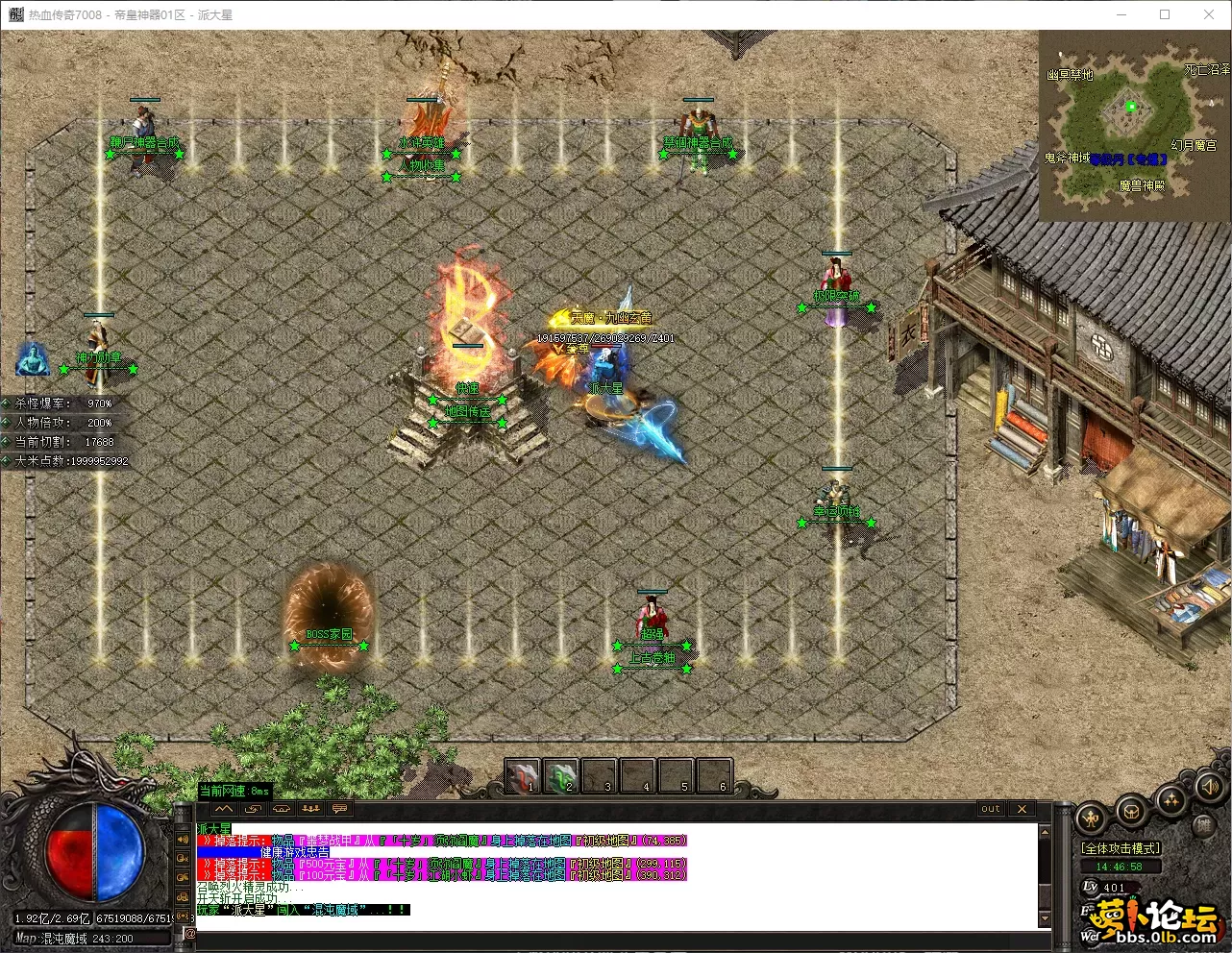Open the group members chat toolbar icon
Screen dimensions: 1232x953
(310, 809)
